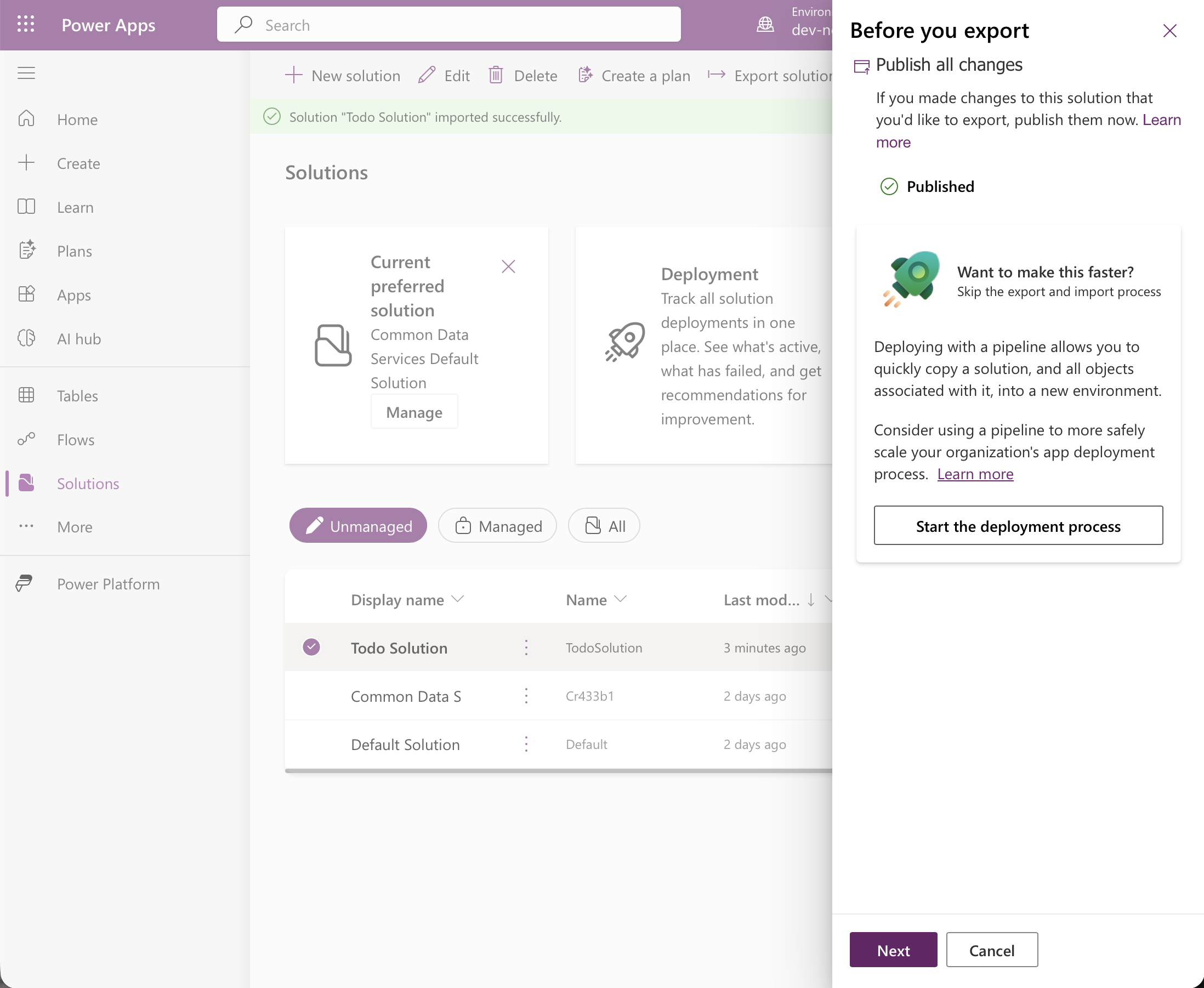This screenshot has width=1204, height=988.
Task: Select the Unmanaged filter pill
Action: 358,526
